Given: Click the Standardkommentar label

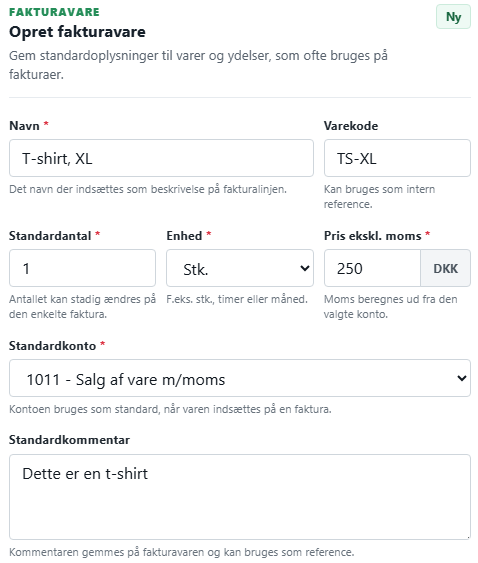Looking at the screenshot, I should coord(69,440).
